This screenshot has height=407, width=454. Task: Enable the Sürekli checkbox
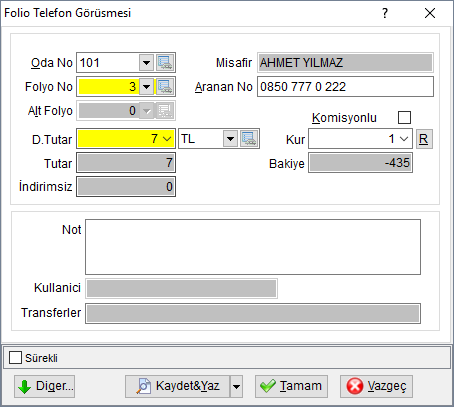pyautogui.click(x=15, y=358)
